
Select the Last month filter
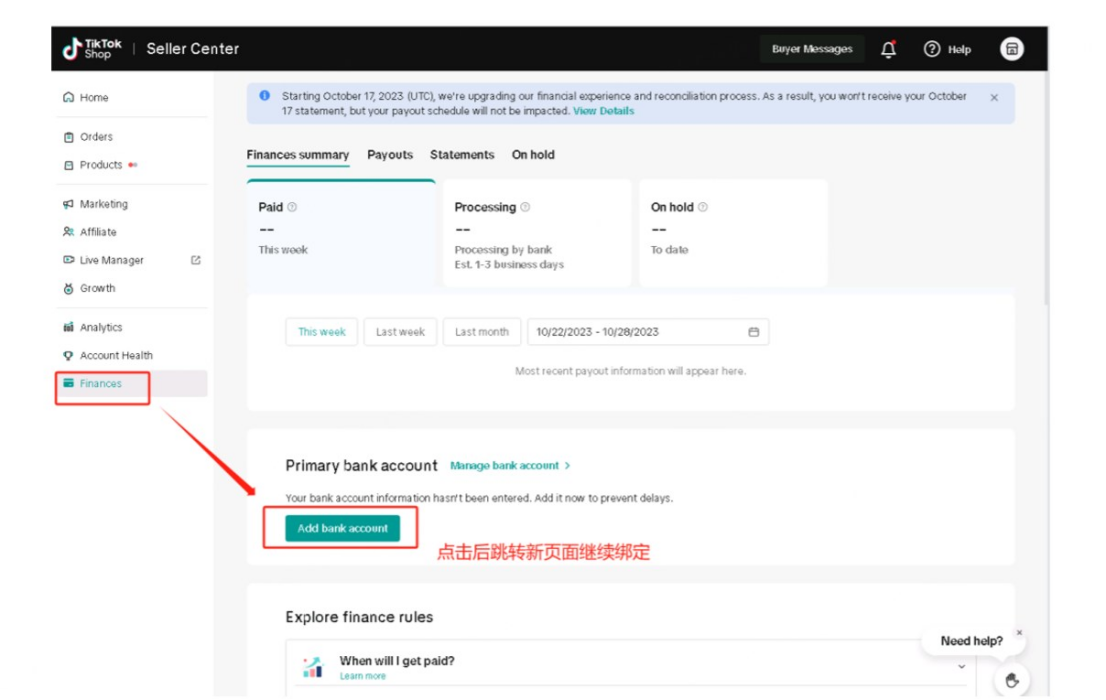coord(482,332)
